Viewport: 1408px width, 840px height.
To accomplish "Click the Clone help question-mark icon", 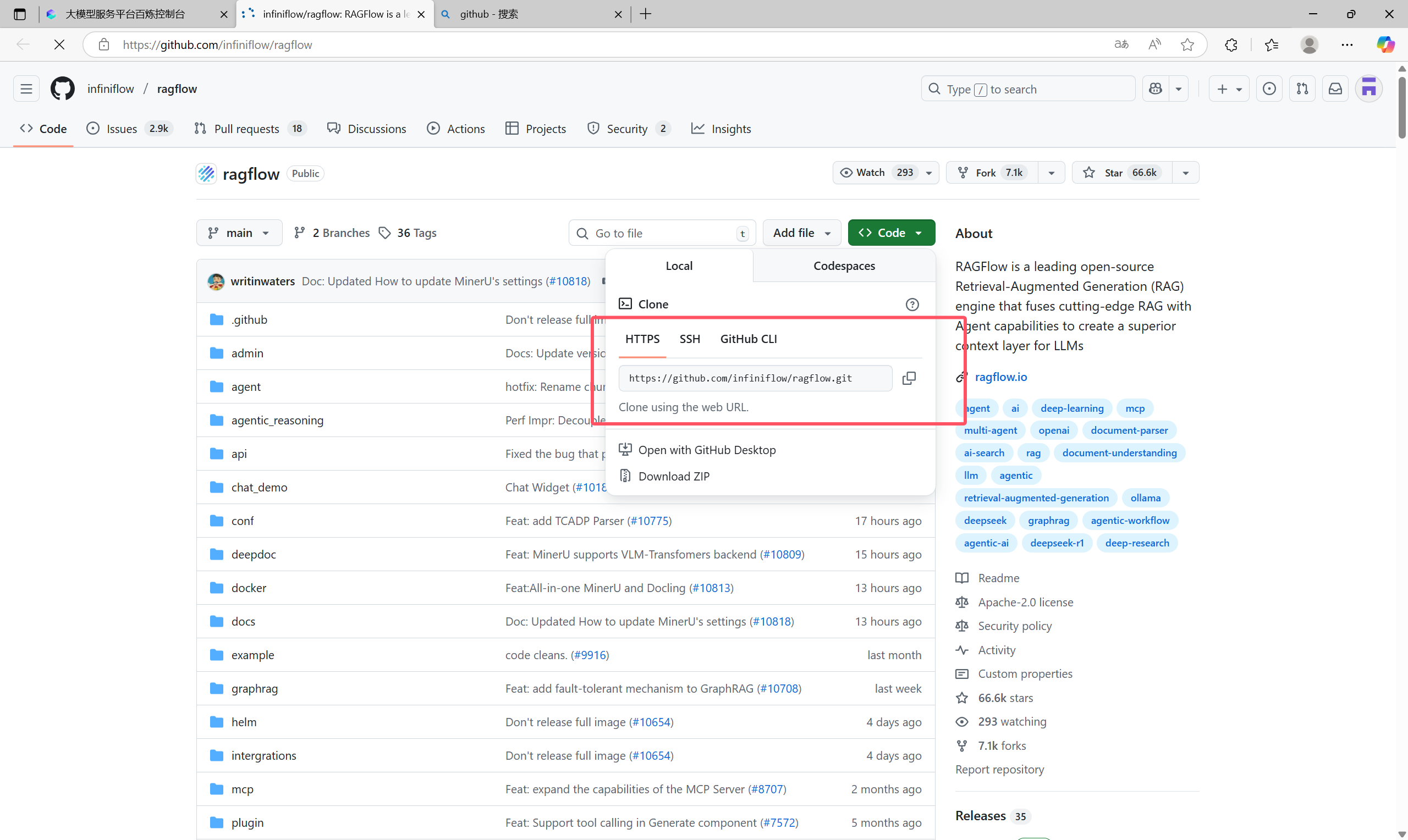I will pyautogui.click(x=912, y=305).
